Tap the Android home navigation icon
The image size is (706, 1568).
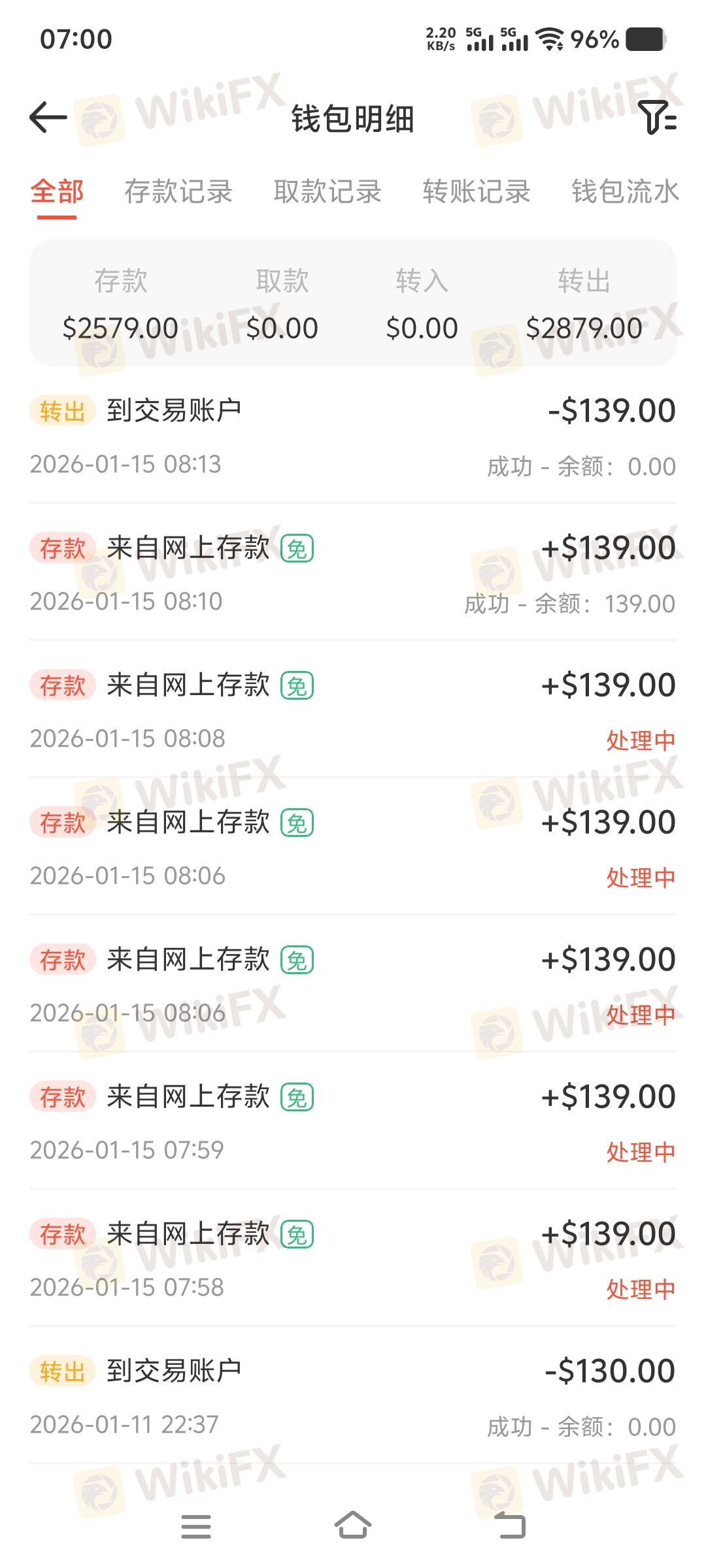click(353, 1526)
